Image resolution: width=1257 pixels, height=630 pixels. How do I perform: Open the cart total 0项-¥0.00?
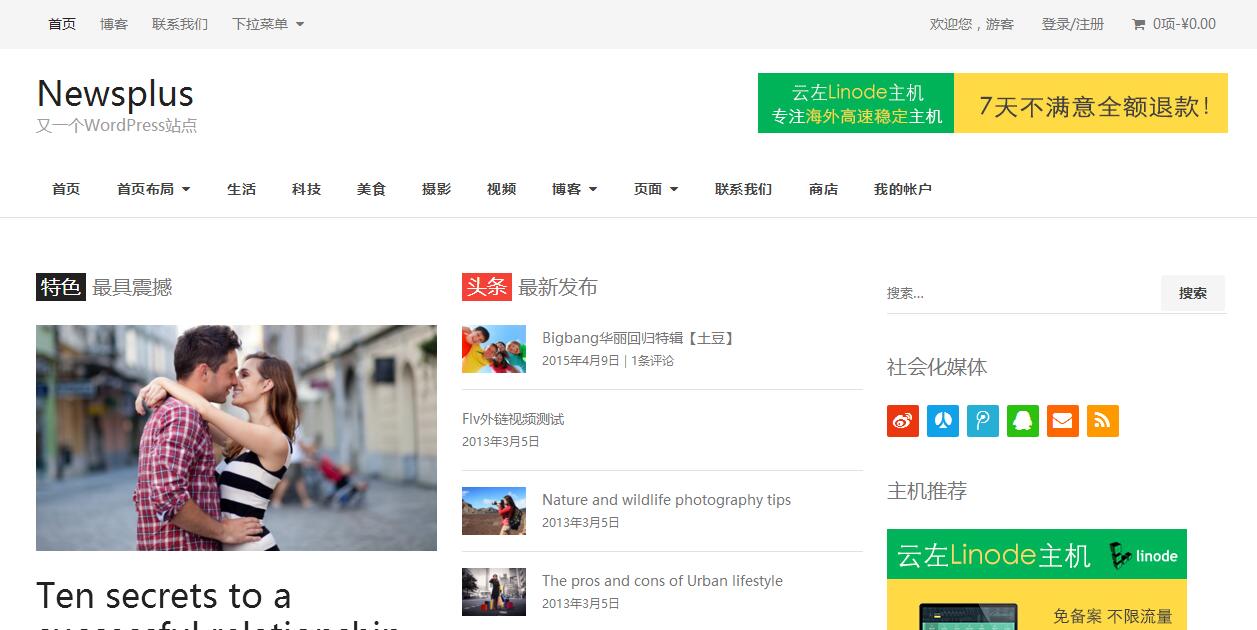[x=1184, y=24]
